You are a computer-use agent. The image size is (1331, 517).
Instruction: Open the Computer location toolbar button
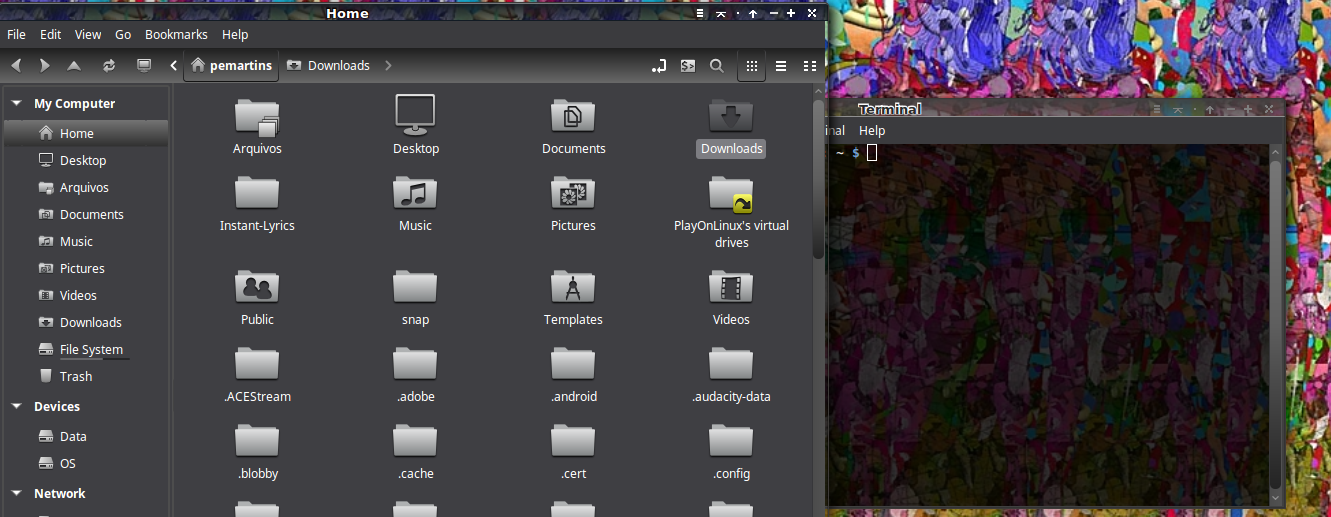pos(144,66)
